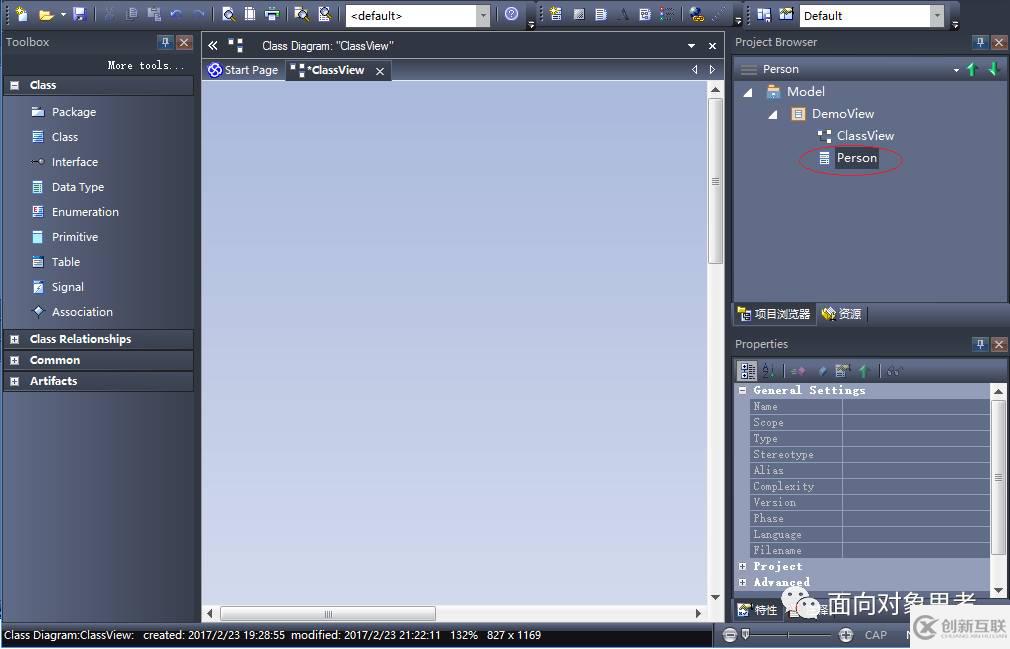Click the zoom slider handle
Viewport: 1010px width, 649px height.
pos(745,635)
